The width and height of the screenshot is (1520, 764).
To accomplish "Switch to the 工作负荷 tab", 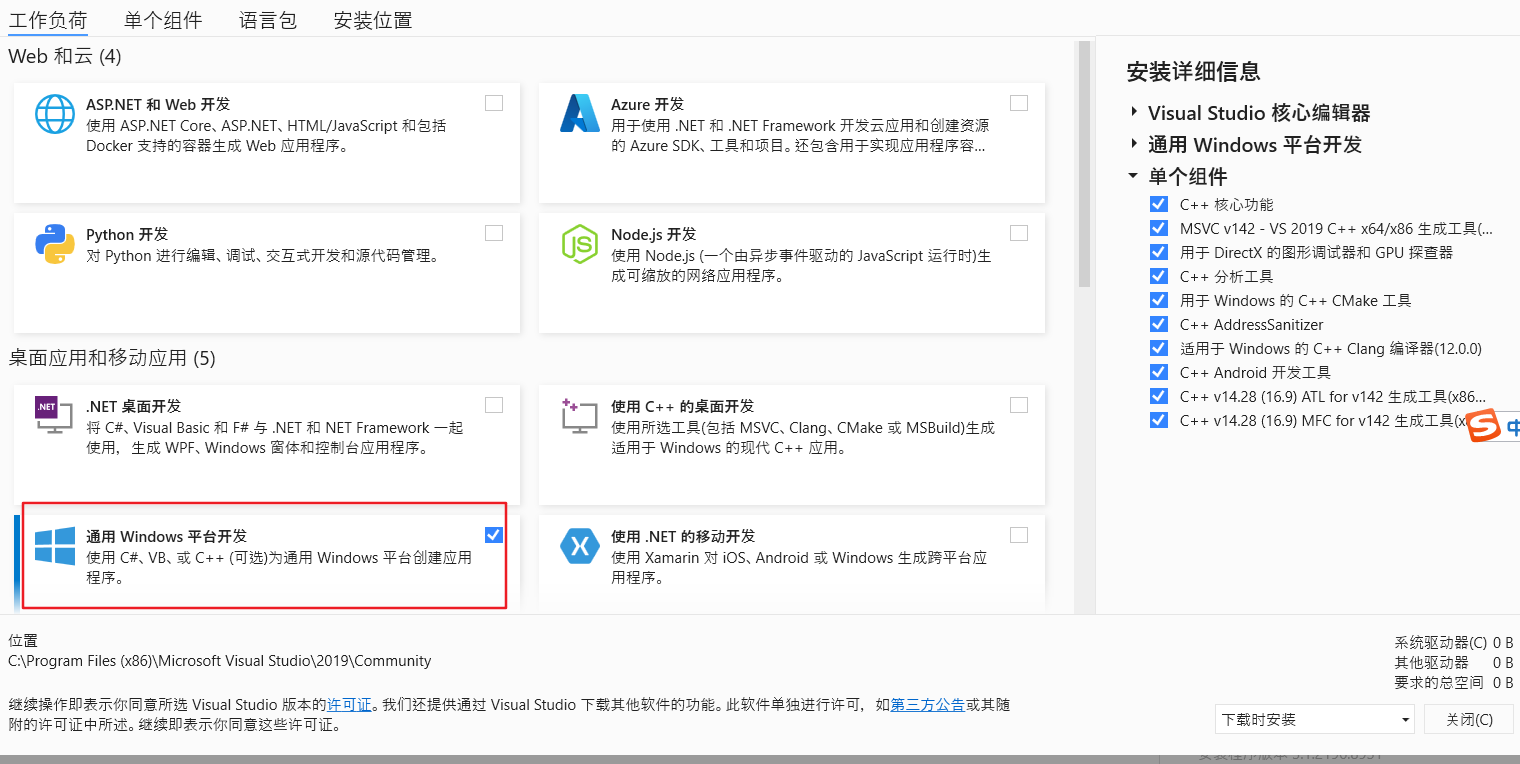I will (x=48, y=20).
